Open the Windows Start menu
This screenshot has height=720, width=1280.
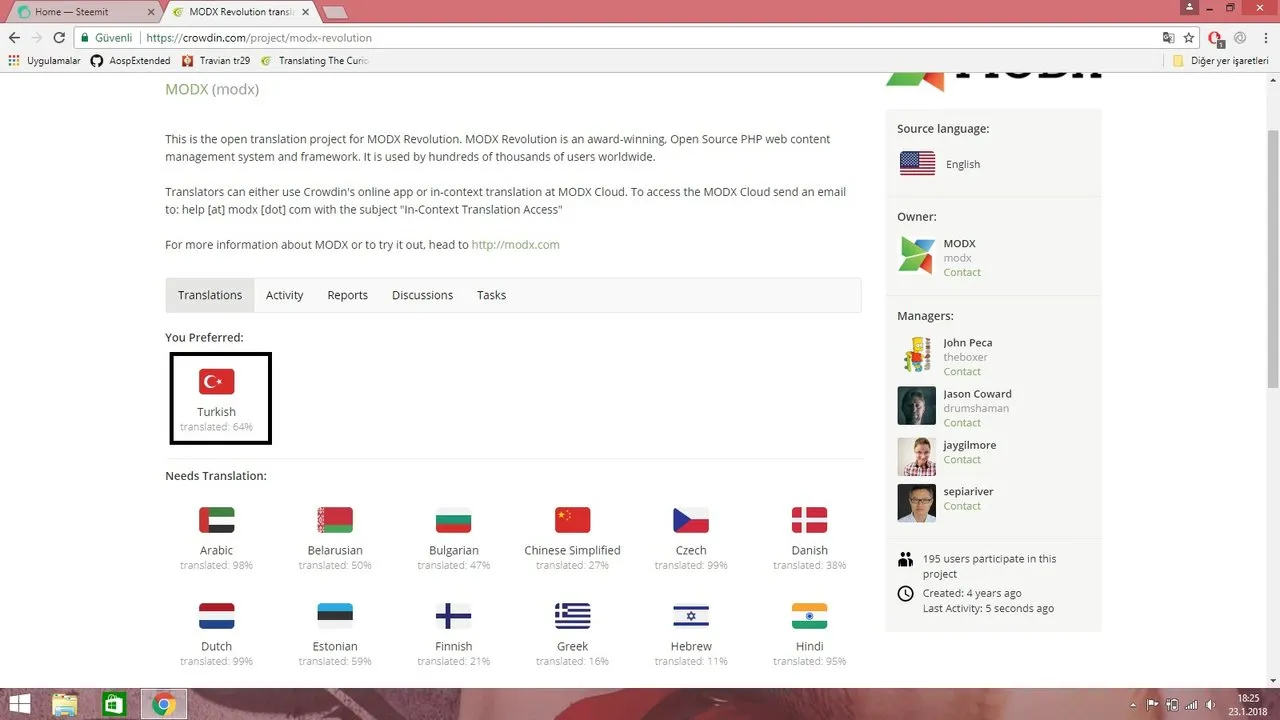pyautogui.click(x=19, y=705)
